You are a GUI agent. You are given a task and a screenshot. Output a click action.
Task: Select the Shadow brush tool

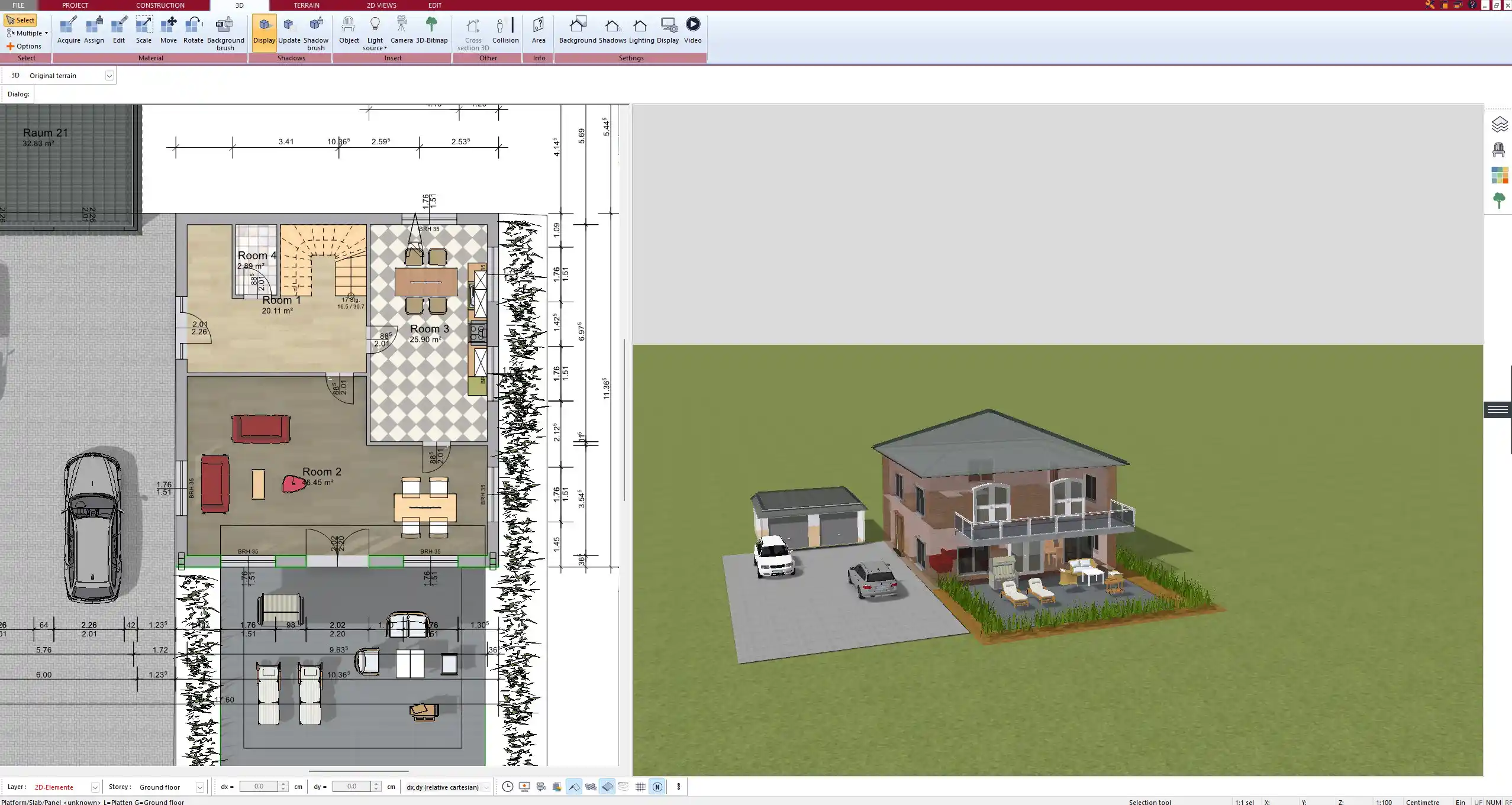[x=315, y=32]
